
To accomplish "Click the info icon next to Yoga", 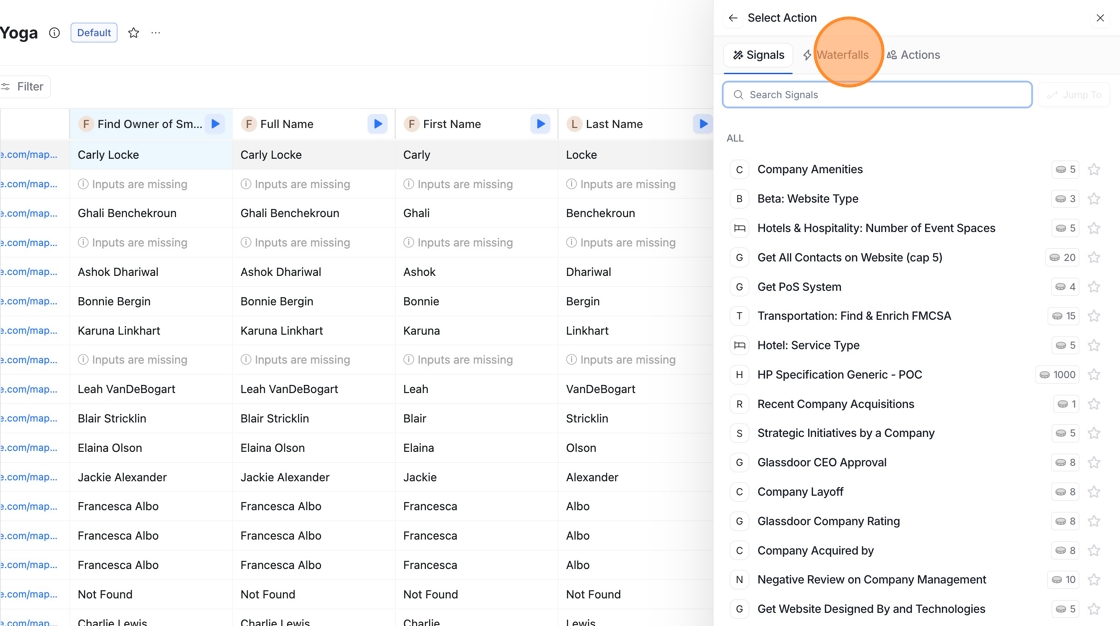I will click(54, 33).
